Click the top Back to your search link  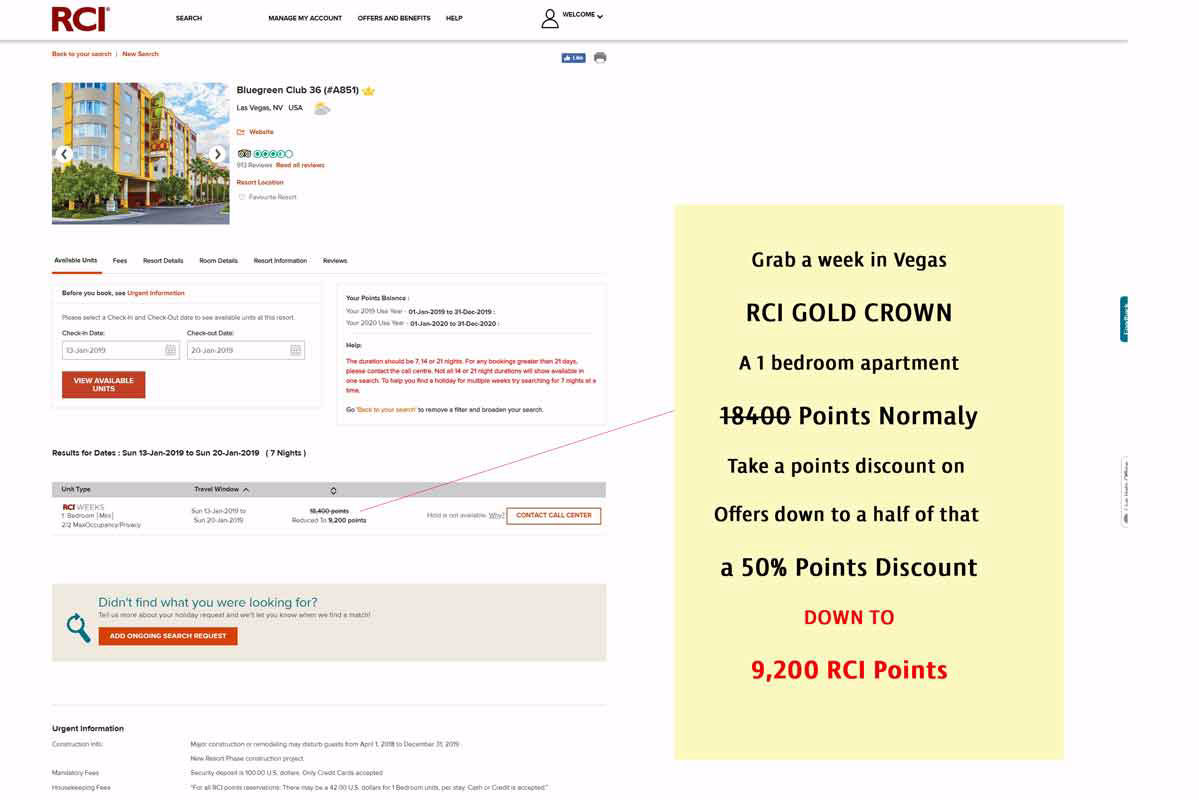pos(82,54)
